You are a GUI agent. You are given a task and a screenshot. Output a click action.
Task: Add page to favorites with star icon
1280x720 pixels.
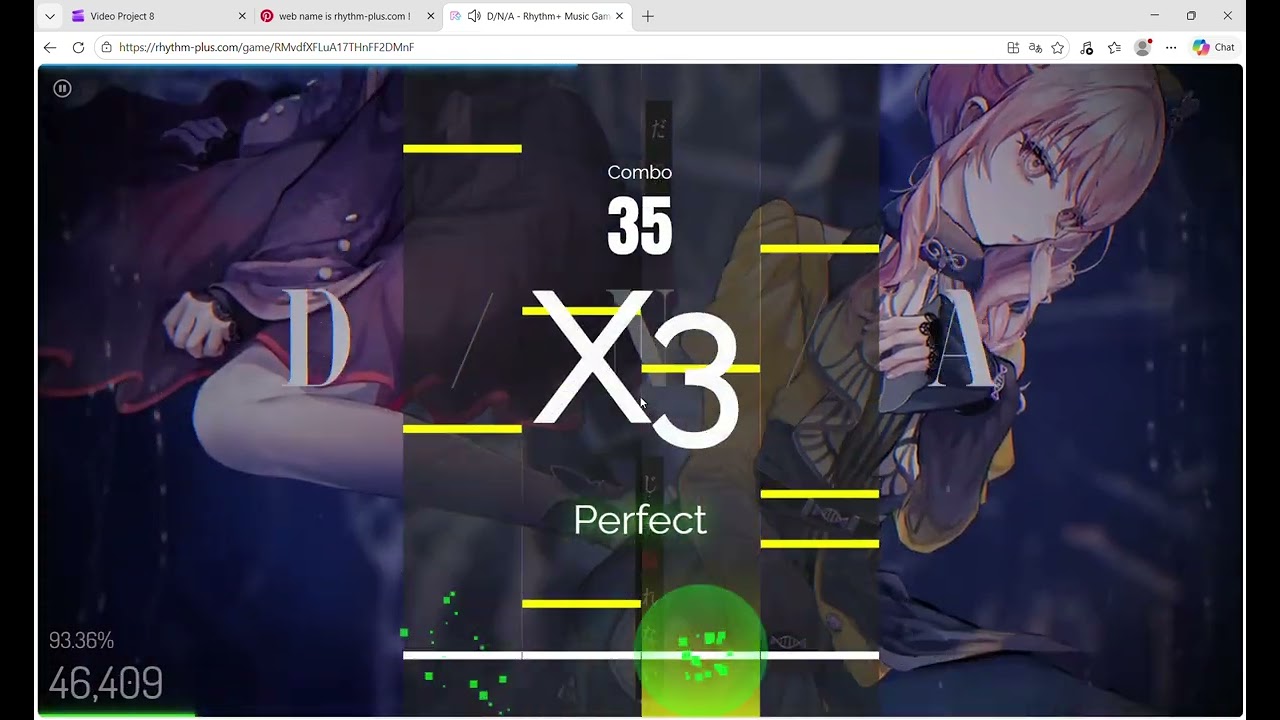[1057, 47]
